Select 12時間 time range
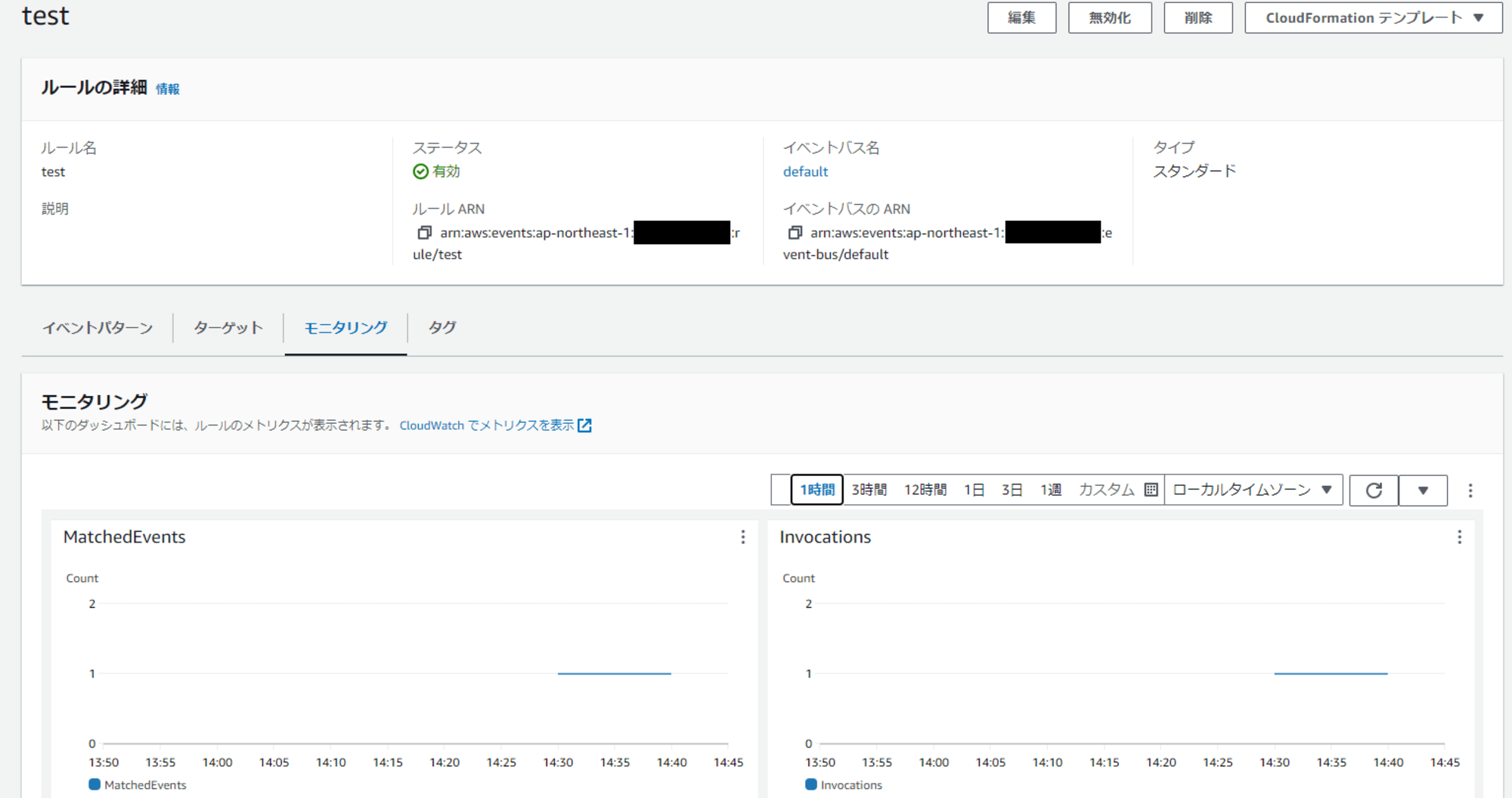The image size is (1512, 798). (x=925, y=490)
